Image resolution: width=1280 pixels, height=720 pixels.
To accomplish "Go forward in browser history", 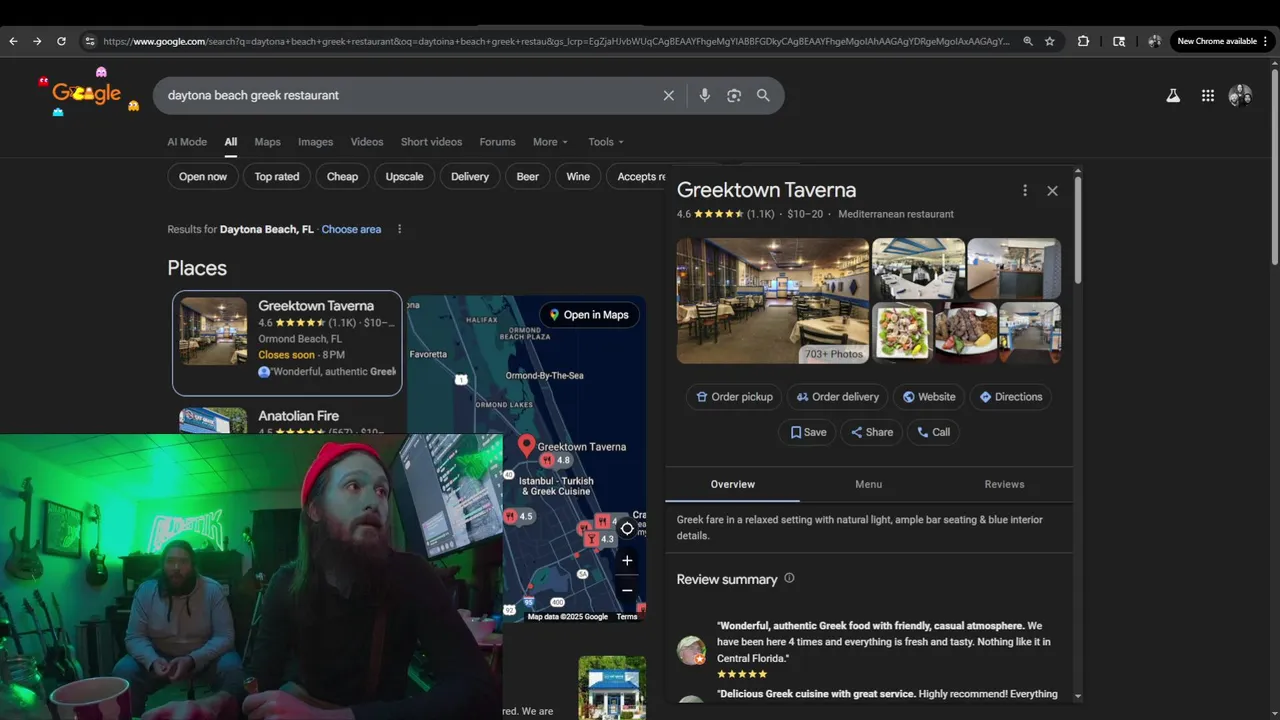I will pyautogui.click(x=37, y=41).
